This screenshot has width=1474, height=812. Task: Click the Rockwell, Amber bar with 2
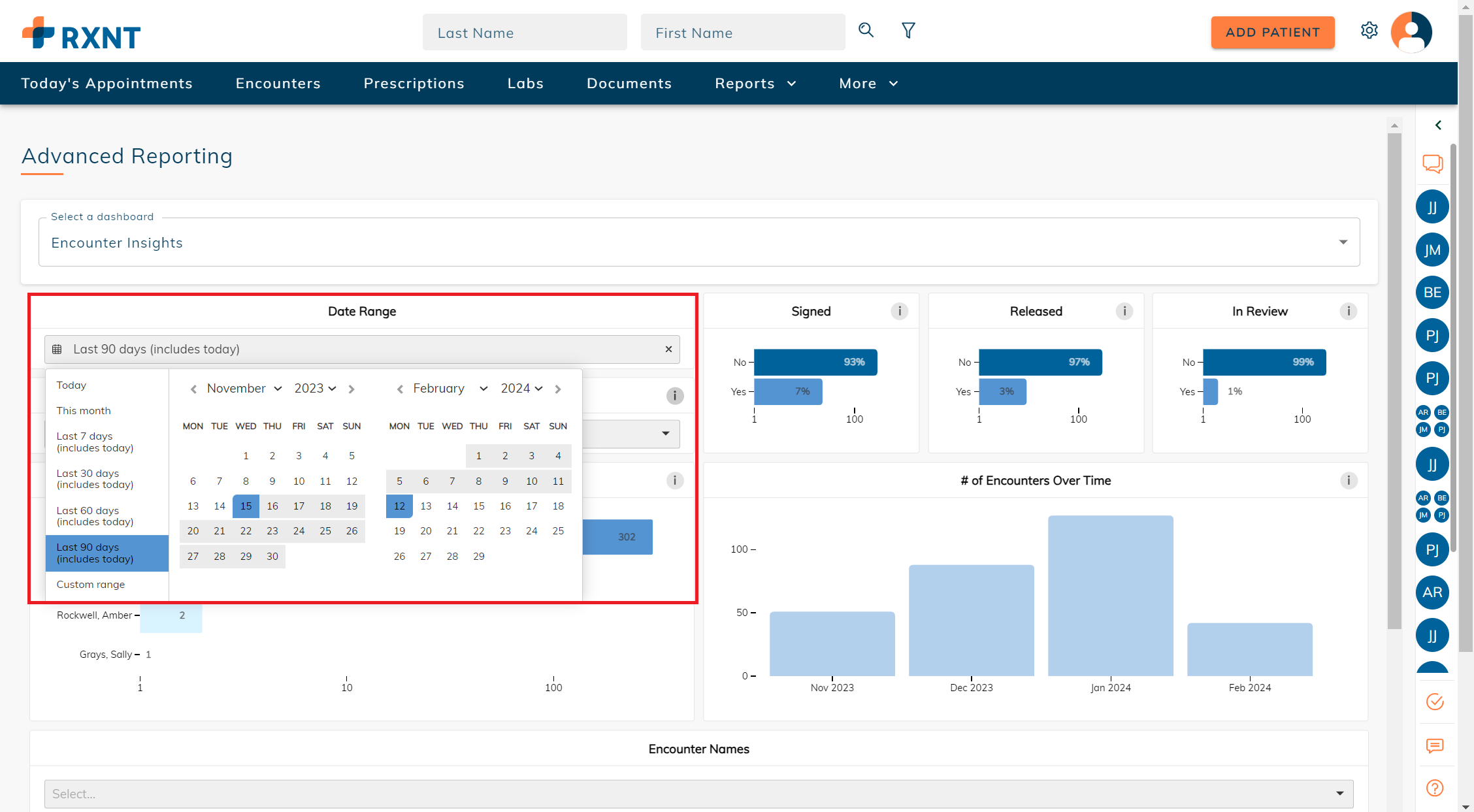(171, 617)
